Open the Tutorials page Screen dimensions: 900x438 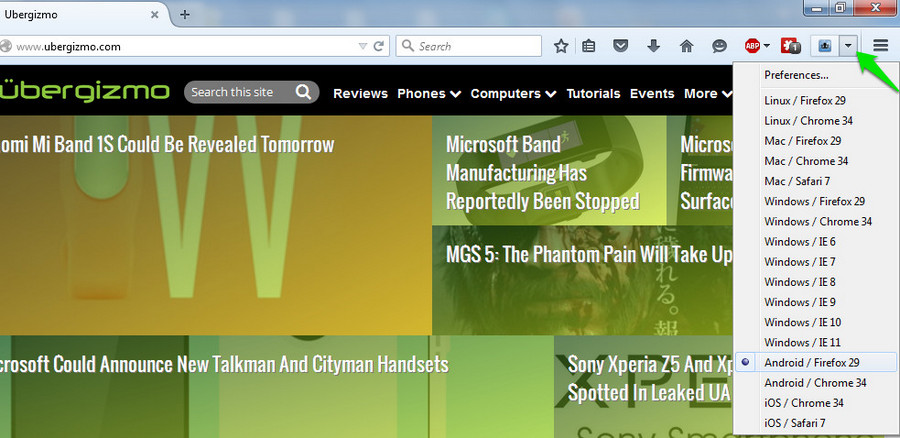pyautogui.click(x=593, y=94)
